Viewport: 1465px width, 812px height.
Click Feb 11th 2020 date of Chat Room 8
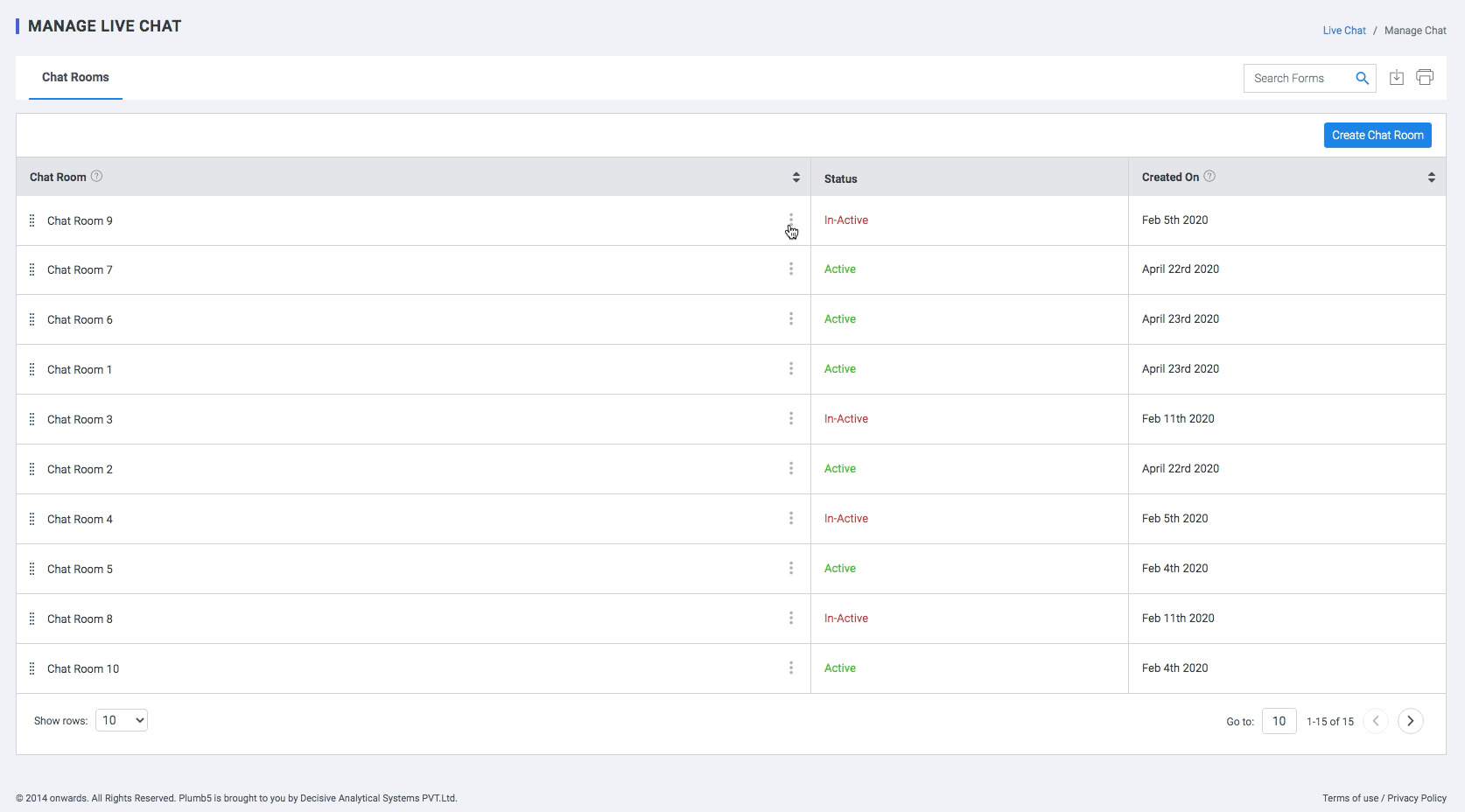1178,618
